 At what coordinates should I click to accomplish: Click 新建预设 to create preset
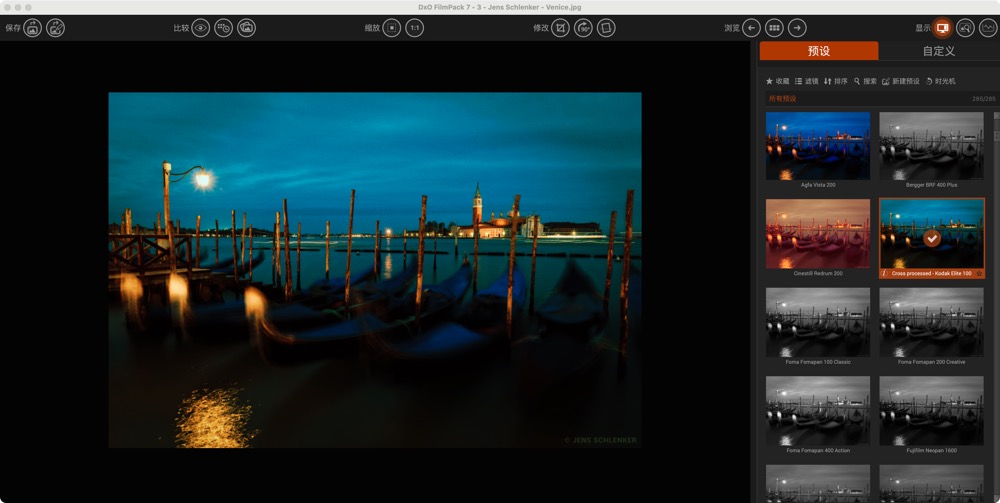coord(901,81)
